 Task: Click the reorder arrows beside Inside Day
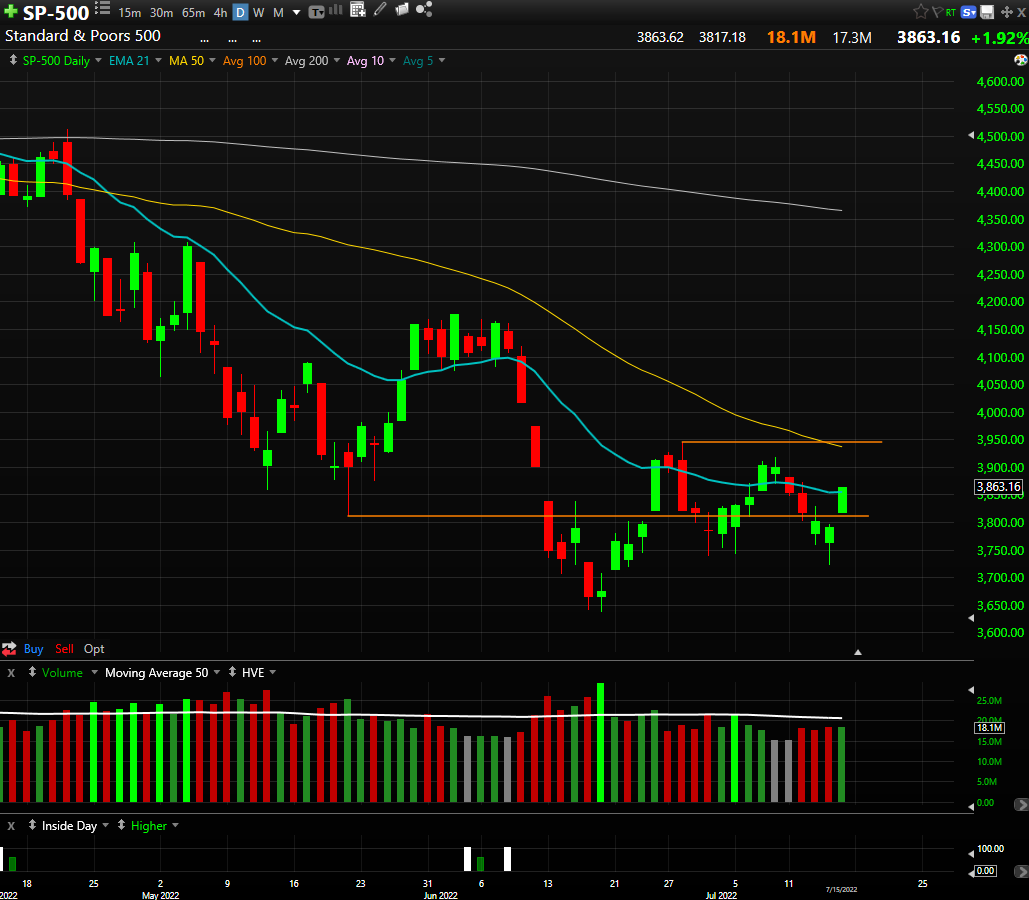coord(32,825)
